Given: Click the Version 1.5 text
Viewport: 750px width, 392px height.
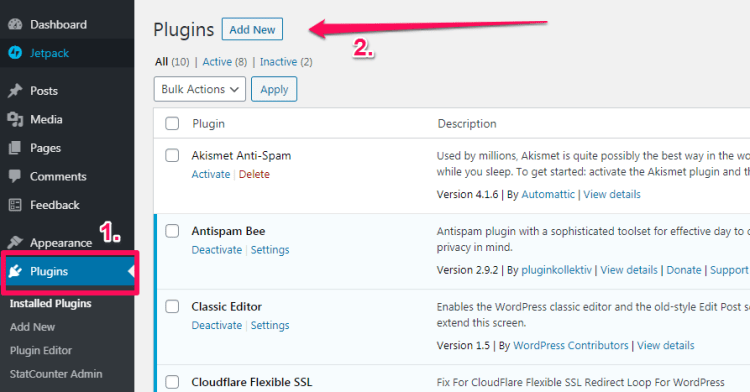Looking at the screenshot, I should [463, 345].
